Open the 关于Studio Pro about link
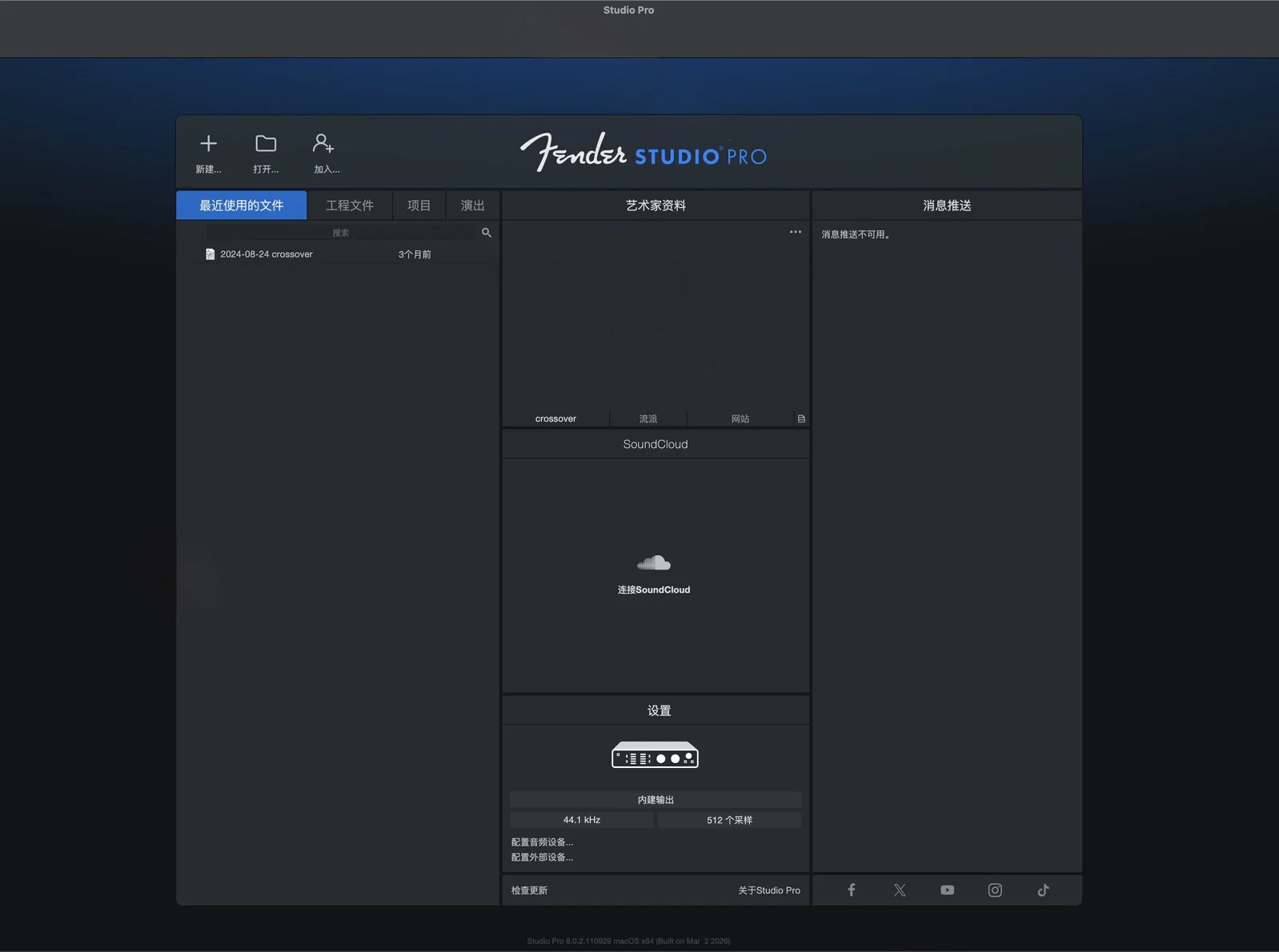This screenshot has width=1279, height=952. [768, 890]
